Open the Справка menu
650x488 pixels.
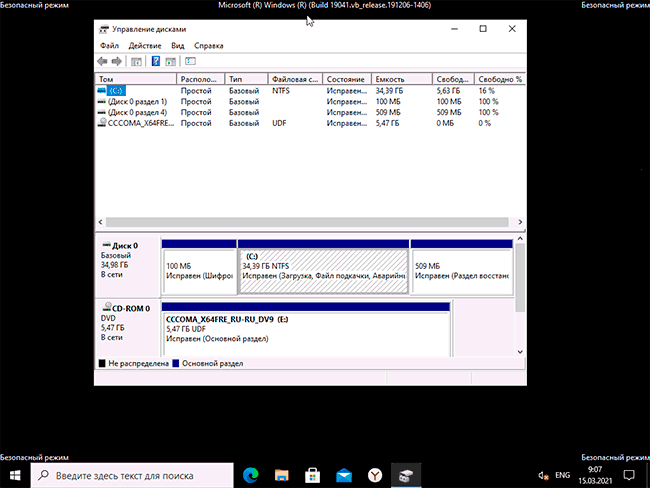pyautogui.click(x=209, y=46)
